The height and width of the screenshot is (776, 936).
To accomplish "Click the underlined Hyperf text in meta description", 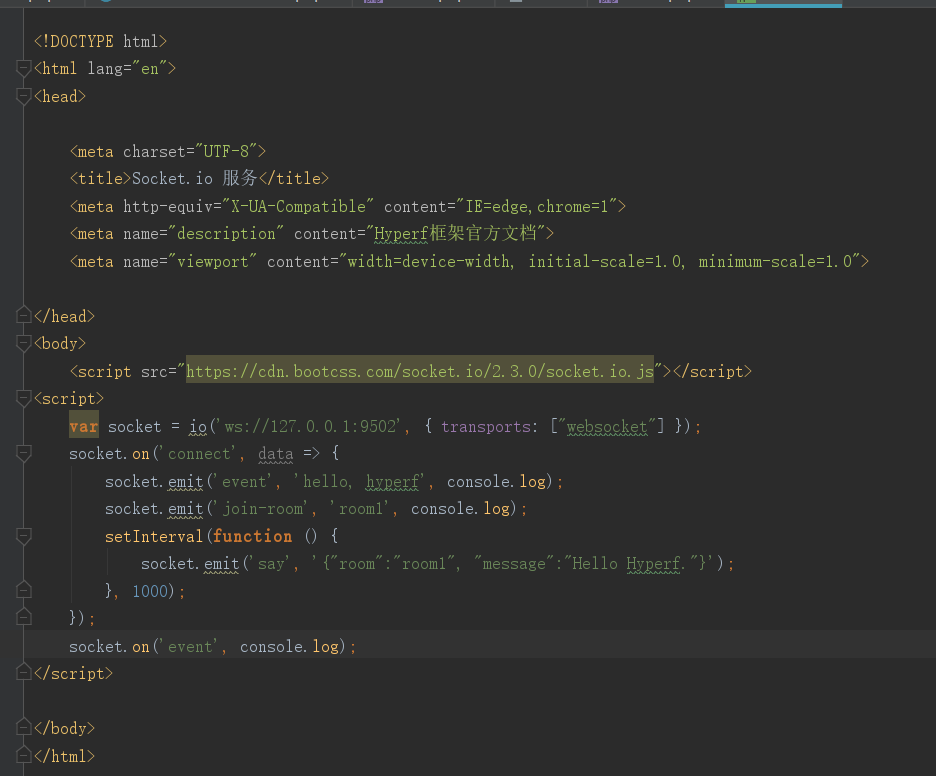I will 401,233.
